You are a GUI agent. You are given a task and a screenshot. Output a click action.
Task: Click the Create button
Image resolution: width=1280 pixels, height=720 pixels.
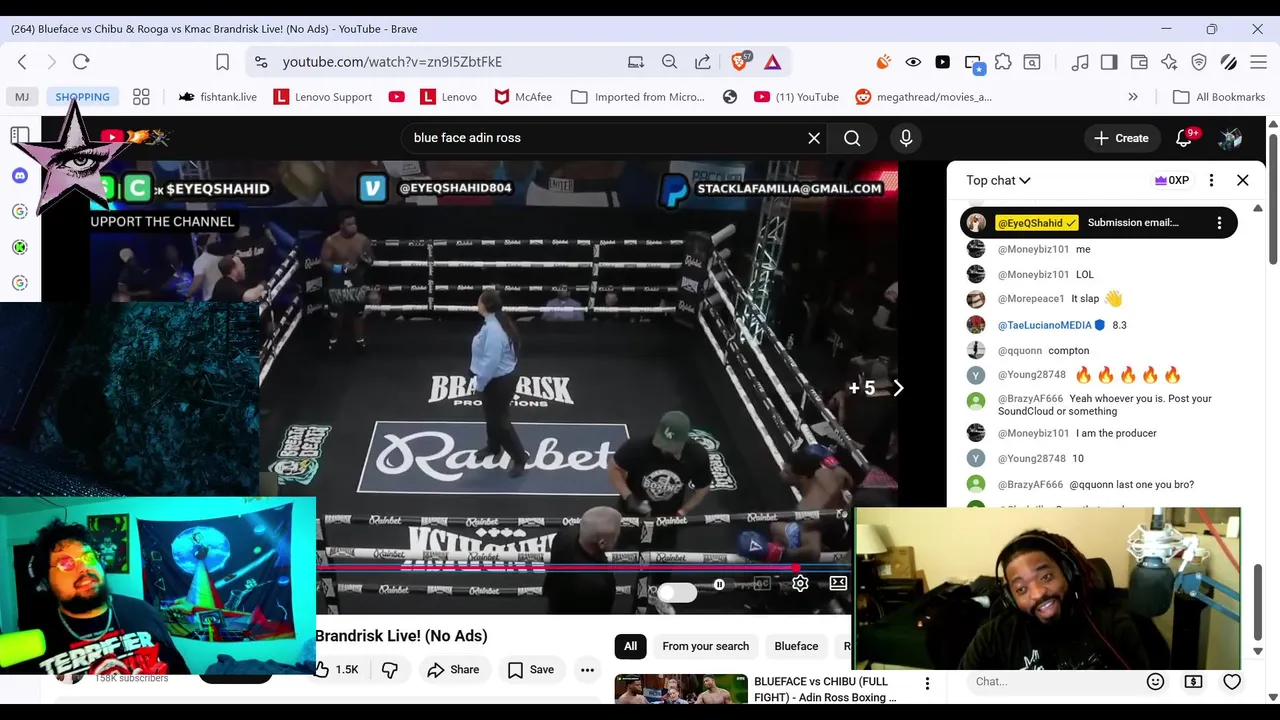point(1121,138)
